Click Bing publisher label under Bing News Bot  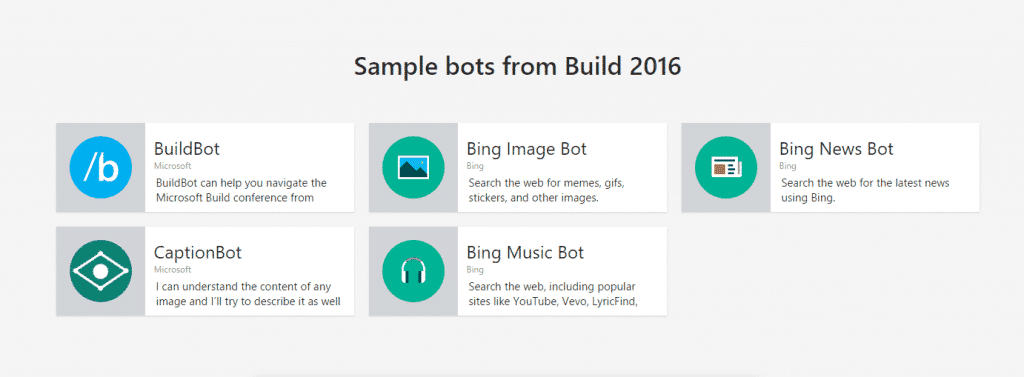788,166
